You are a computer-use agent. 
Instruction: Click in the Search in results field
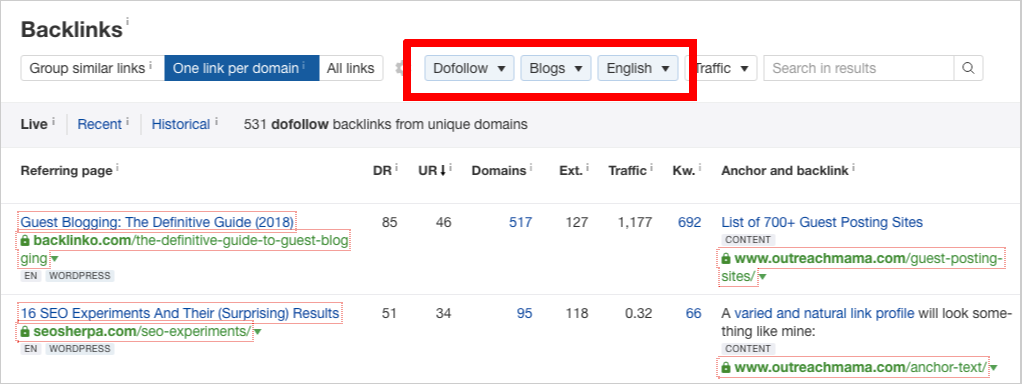click(x=858, y=68)
